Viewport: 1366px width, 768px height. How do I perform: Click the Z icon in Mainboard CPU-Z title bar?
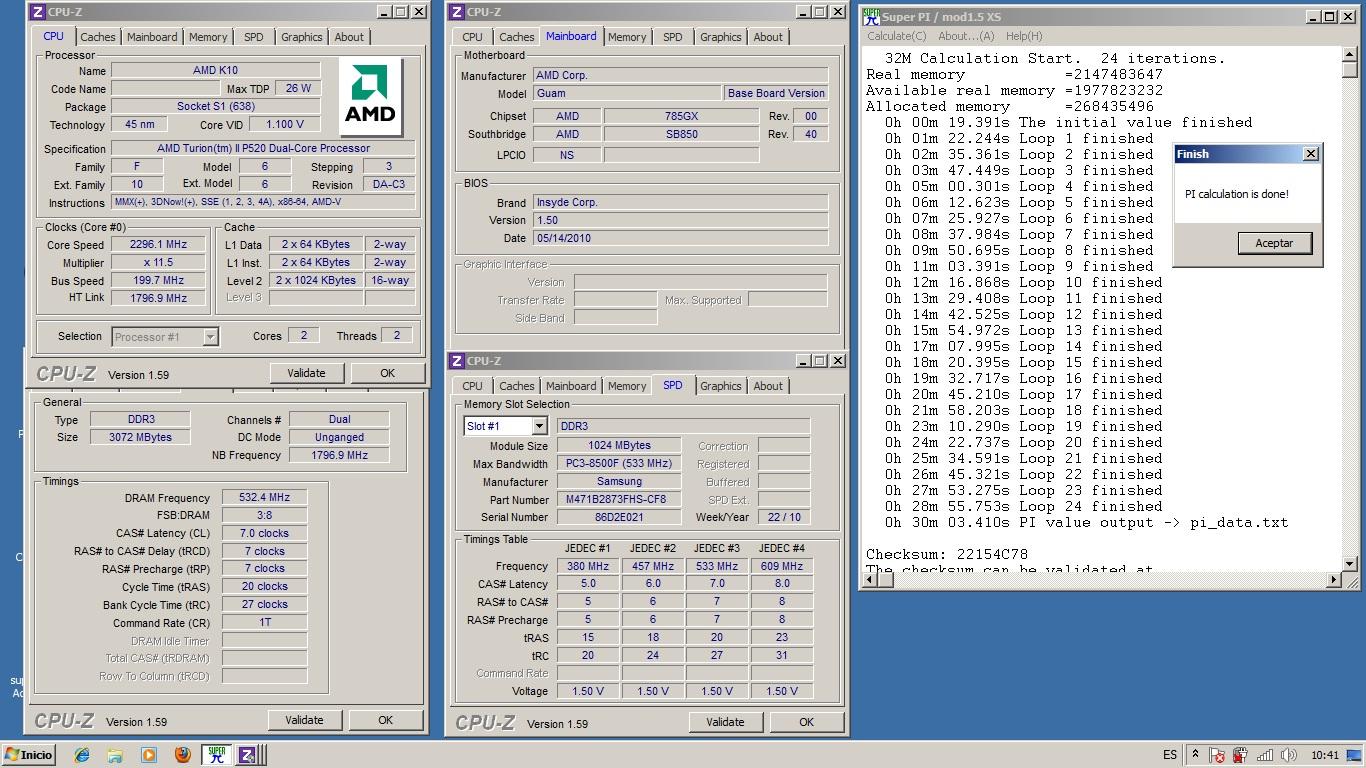(456, 12)
